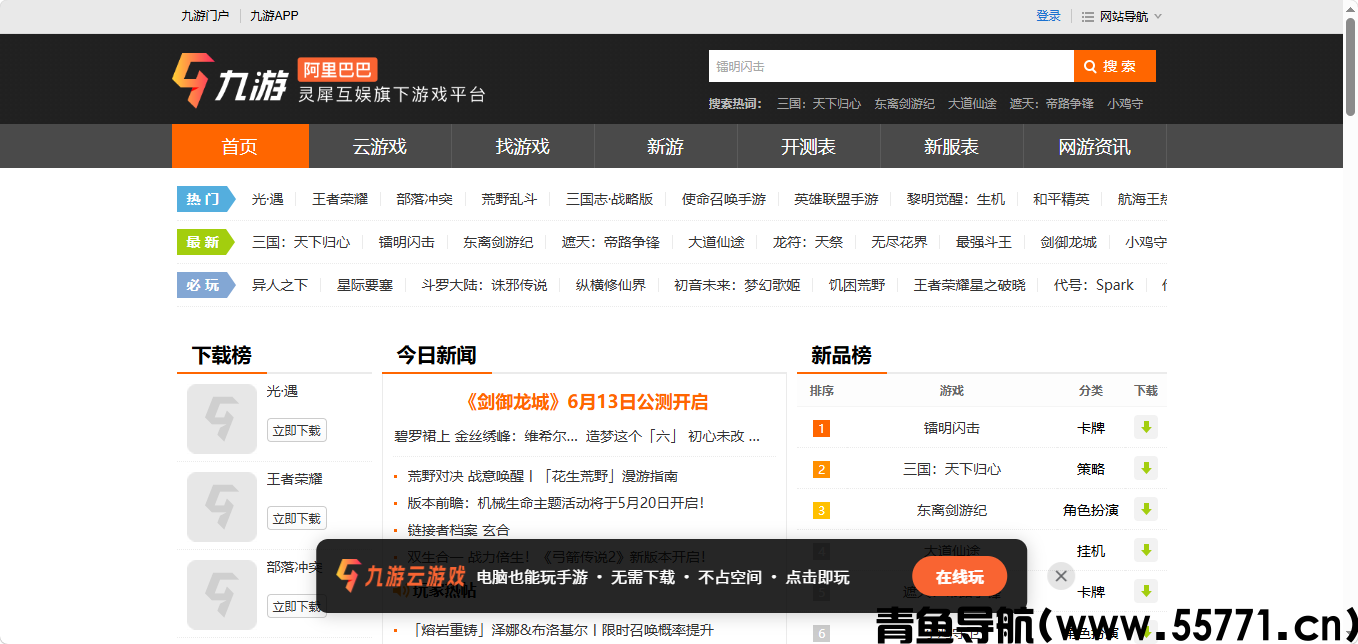Close the 九游云游戏 banner
The width and height of the screenshot is (1358, 644).
point(1061,576)
